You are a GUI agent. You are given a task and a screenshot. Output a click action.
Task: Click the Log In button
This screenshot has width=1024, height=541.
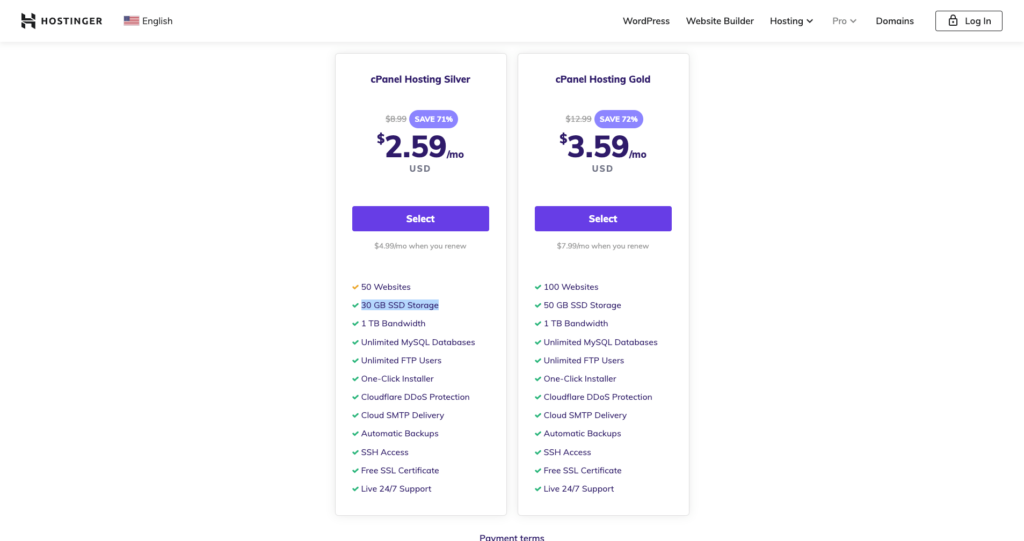(x=968, y=21)
